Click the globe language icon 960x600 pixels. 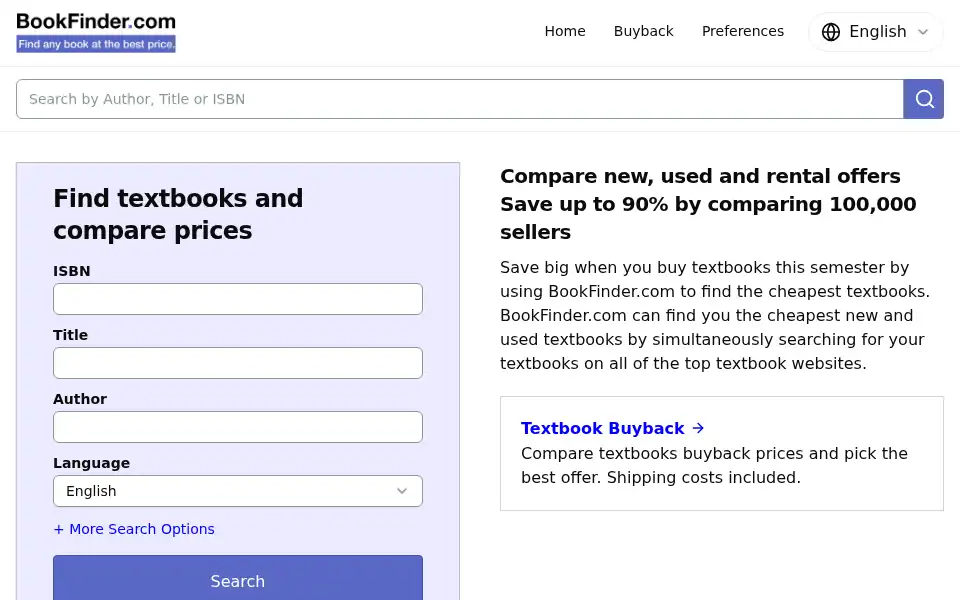[831, 32]
